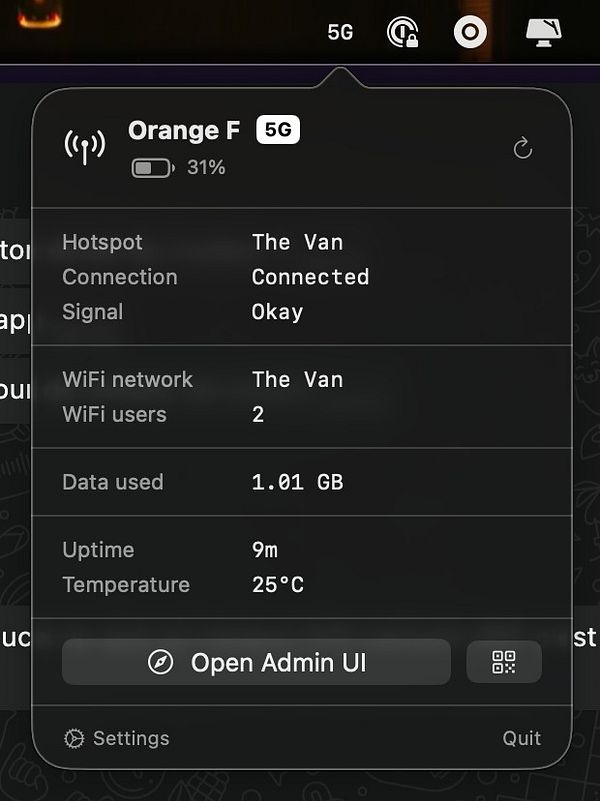Click the 5G badge next to Orange F
Image resolution: width=600 pixels, height=801 pixels.
click(278, 130)
